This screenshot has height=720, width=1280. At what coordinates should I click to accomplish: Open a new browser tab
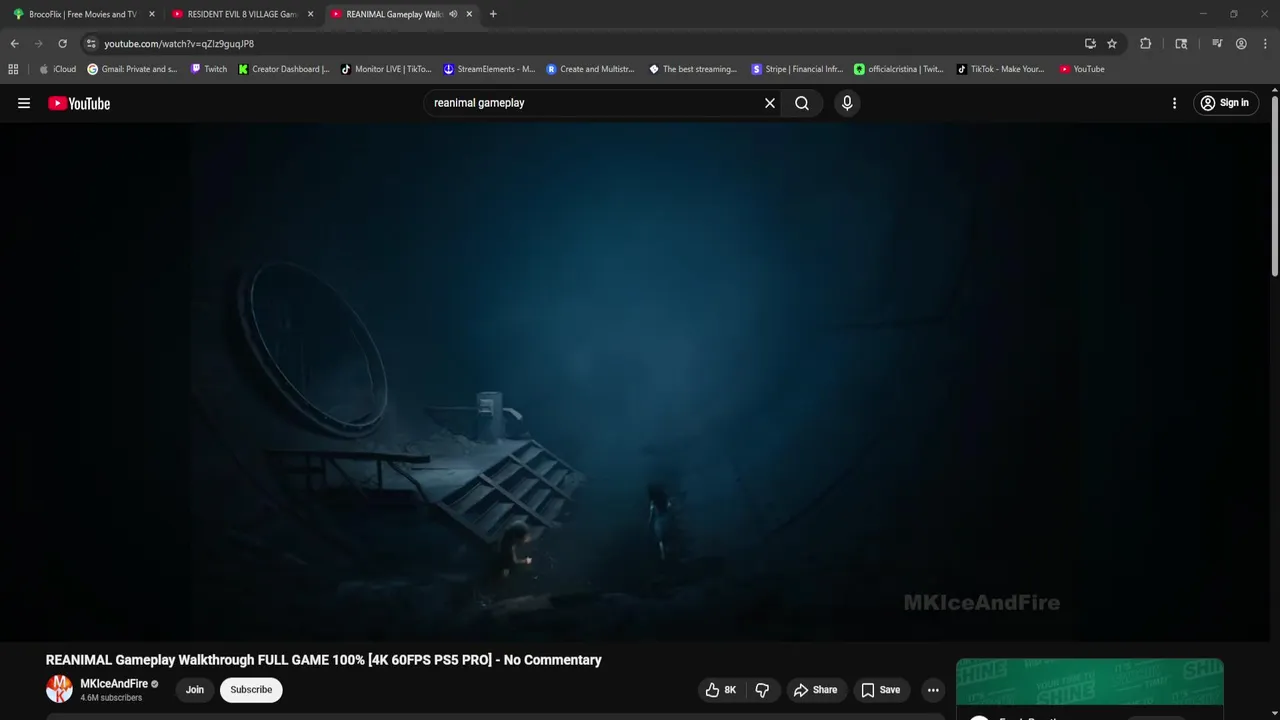[x=493, y=14]
